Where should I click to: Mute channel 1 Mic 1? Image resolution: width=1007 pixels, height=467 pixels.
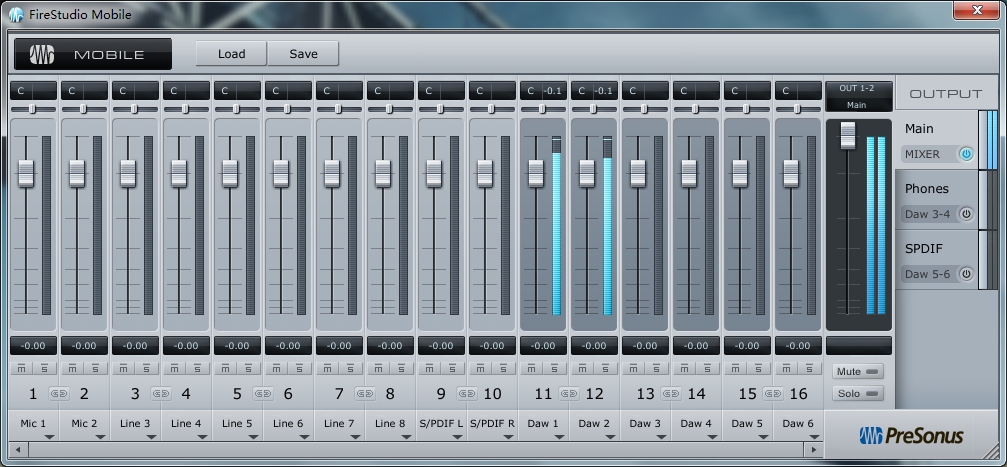[21, 369]
